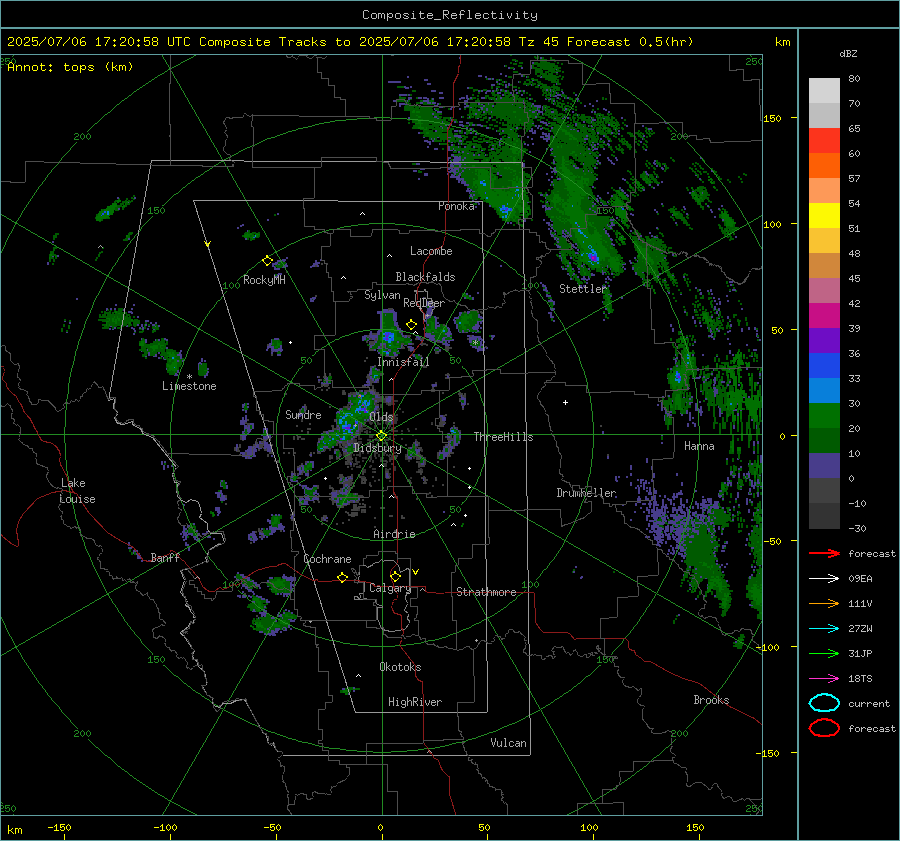Viewport: 900px width, 841px height.
Task: Click the yellow radar-site diamond above Didsbury
Action: click(x=381, y=436)
